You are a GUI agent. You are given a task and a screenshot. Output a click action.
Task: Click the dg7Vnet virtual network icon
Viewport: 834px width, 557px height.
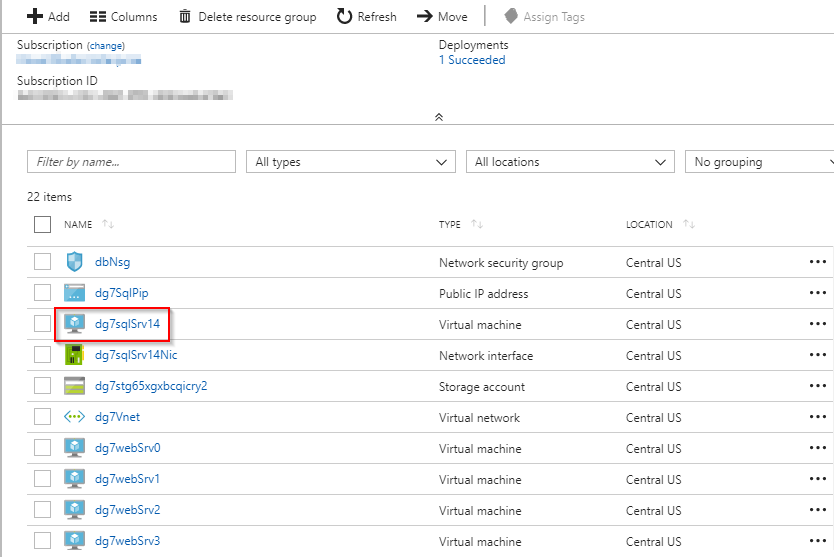pos(74,417)
